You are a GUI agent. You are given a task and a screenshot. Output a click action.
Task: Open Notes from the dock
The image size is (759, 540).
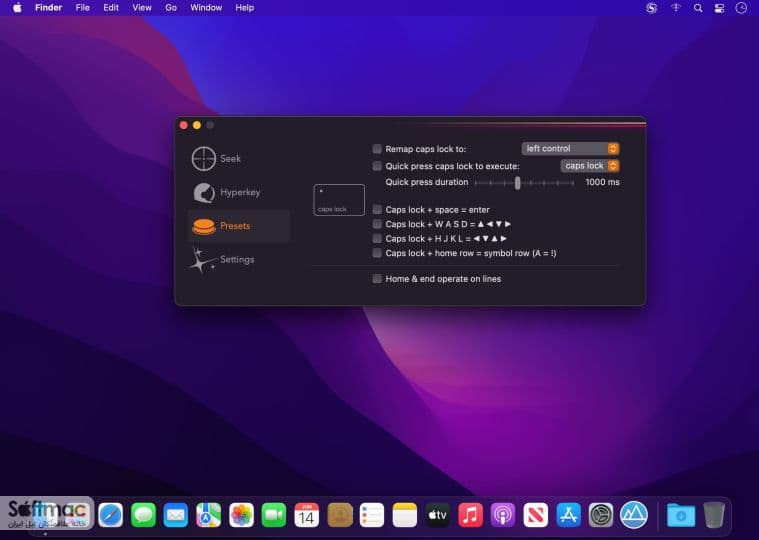coord(405,514)
